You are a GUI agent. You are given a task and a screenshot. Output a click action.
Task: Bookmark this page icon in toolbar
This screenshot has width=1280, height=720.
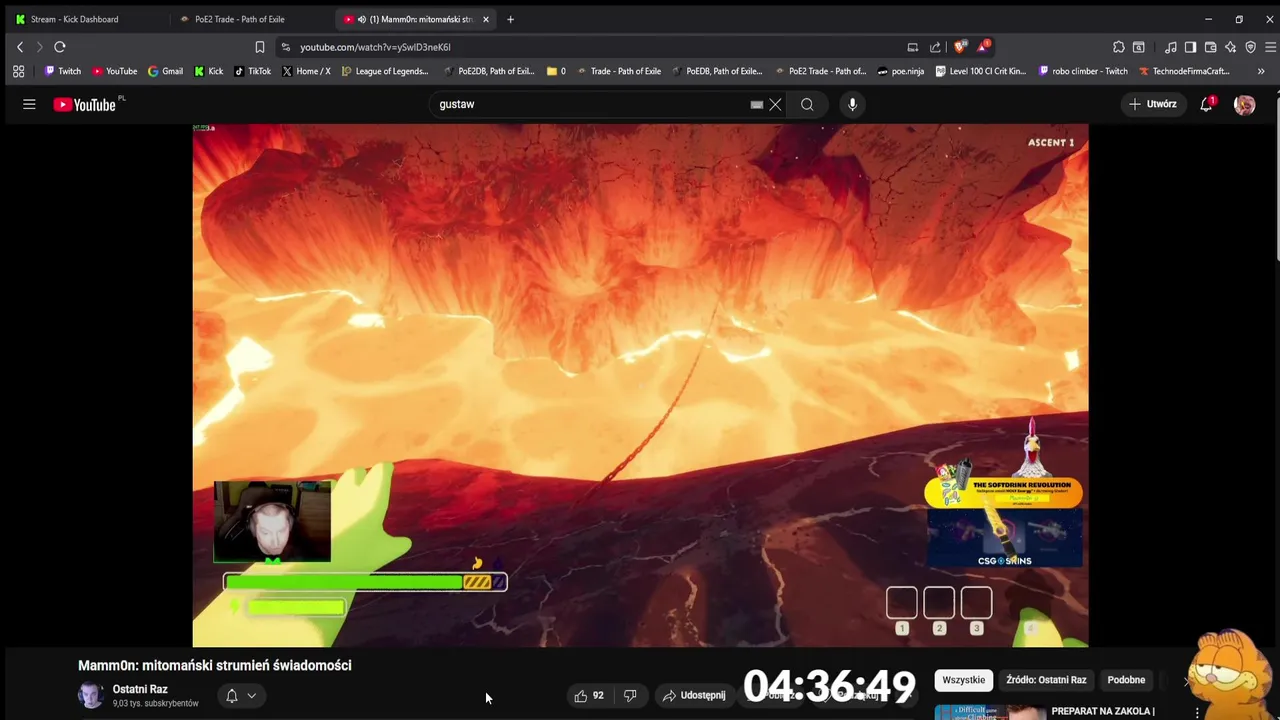point(259,47)
